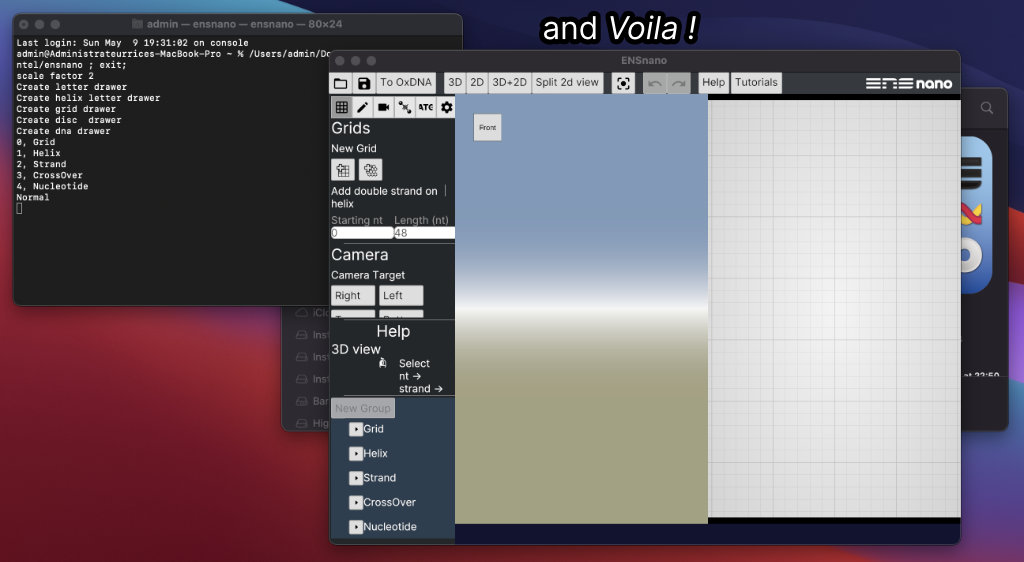Select the ATG sequence tab icon
Image resolution: width=1024 pixels, height=562 pixels.
coord(425,107)
